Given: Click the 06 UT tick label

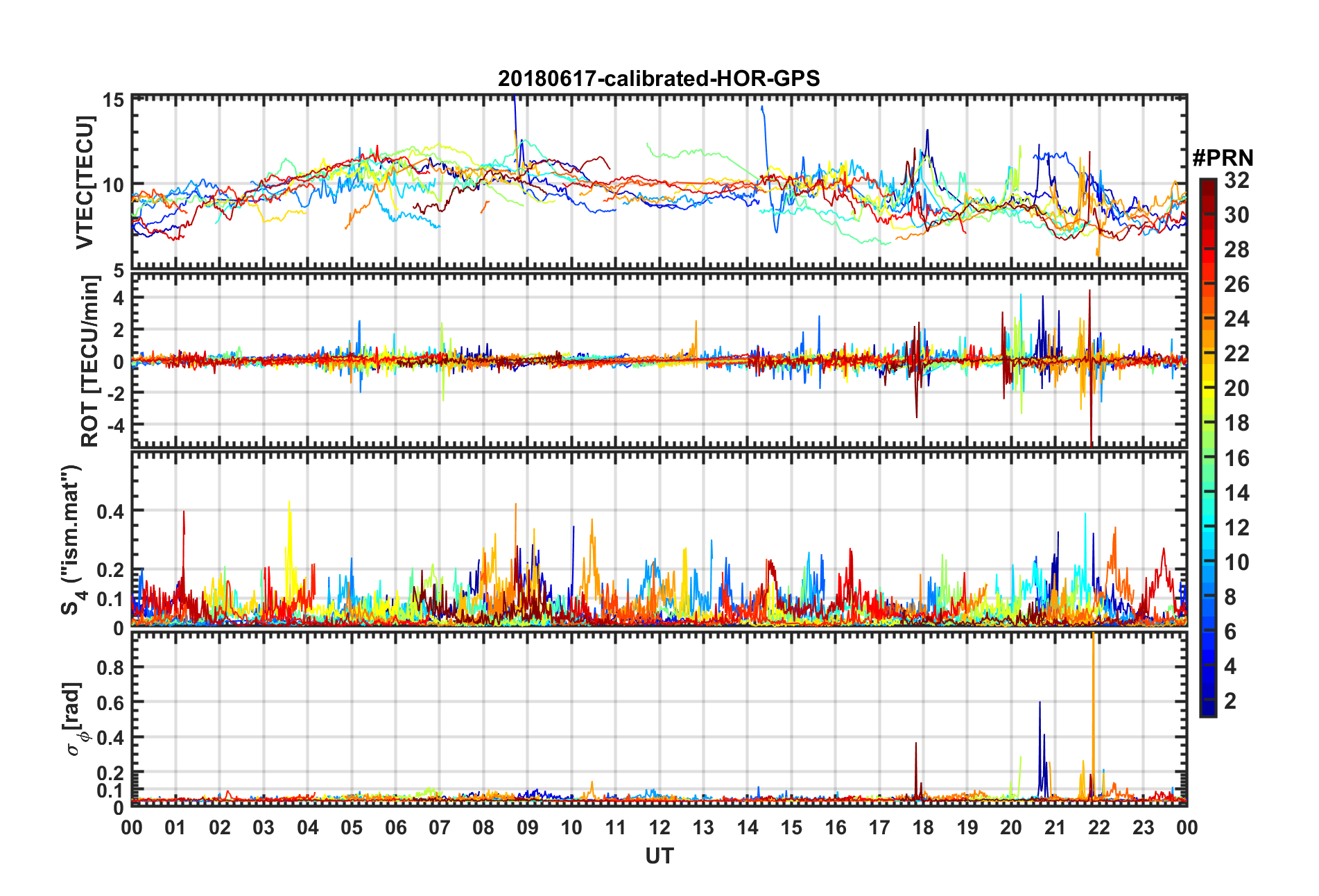Looking at the screenshot, I should pos(395,827).
